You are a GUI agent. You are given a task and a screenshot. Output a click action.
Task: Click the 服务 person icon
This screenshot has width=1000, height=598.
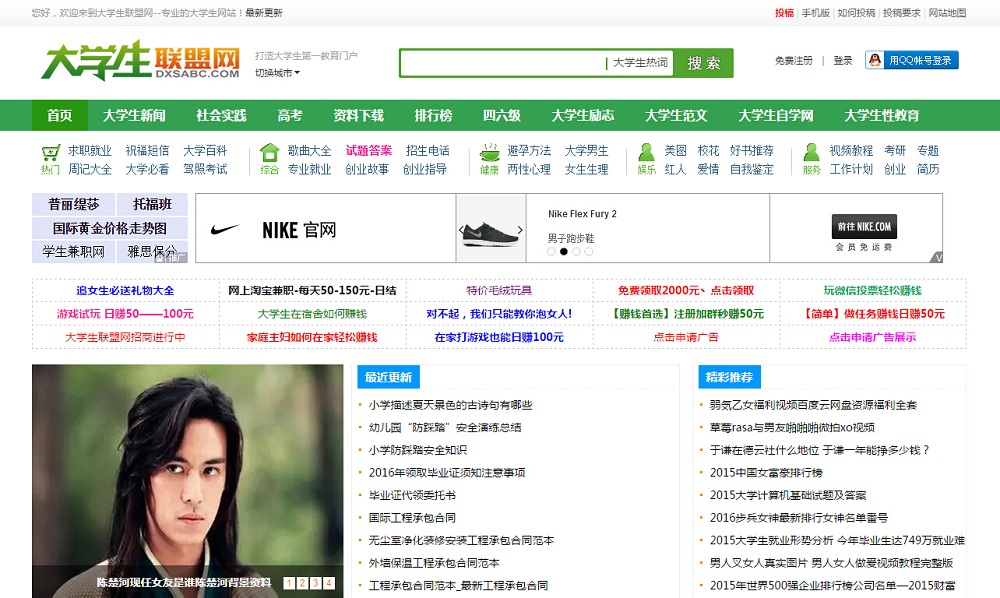click(x=811, y=152)
